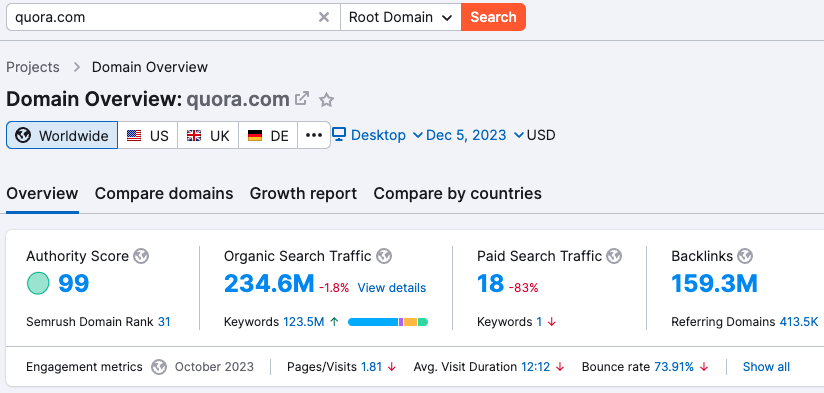This screenshot has width=824, height=393.
Task: Open the external link icon beside quora.com
Action: click(302, 98)
